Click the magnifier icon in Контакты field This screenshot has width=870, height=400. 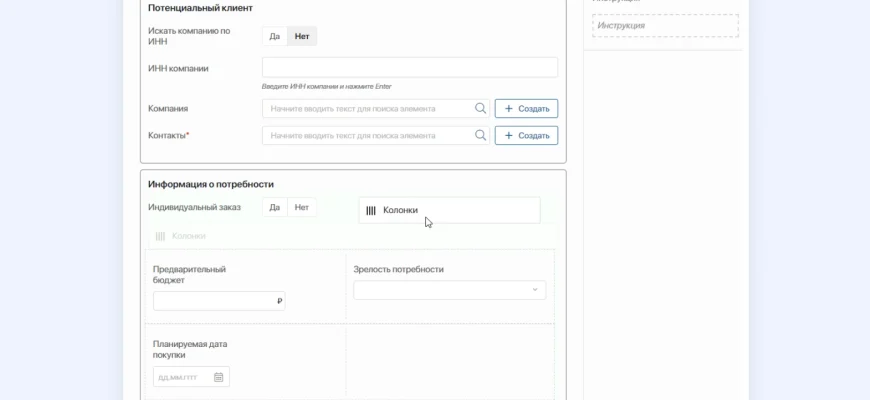point(480,135)
